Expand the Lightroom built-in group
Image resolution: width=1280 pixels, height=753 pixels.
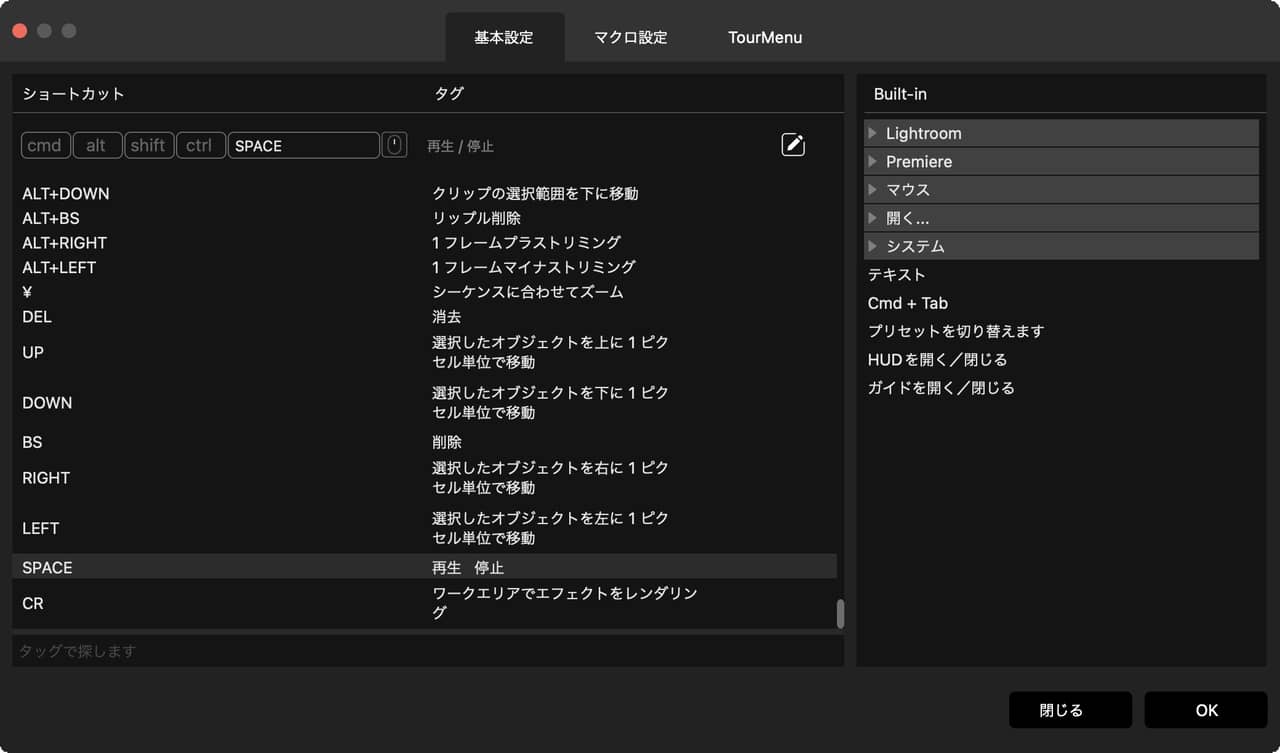[x=873, y=133]
